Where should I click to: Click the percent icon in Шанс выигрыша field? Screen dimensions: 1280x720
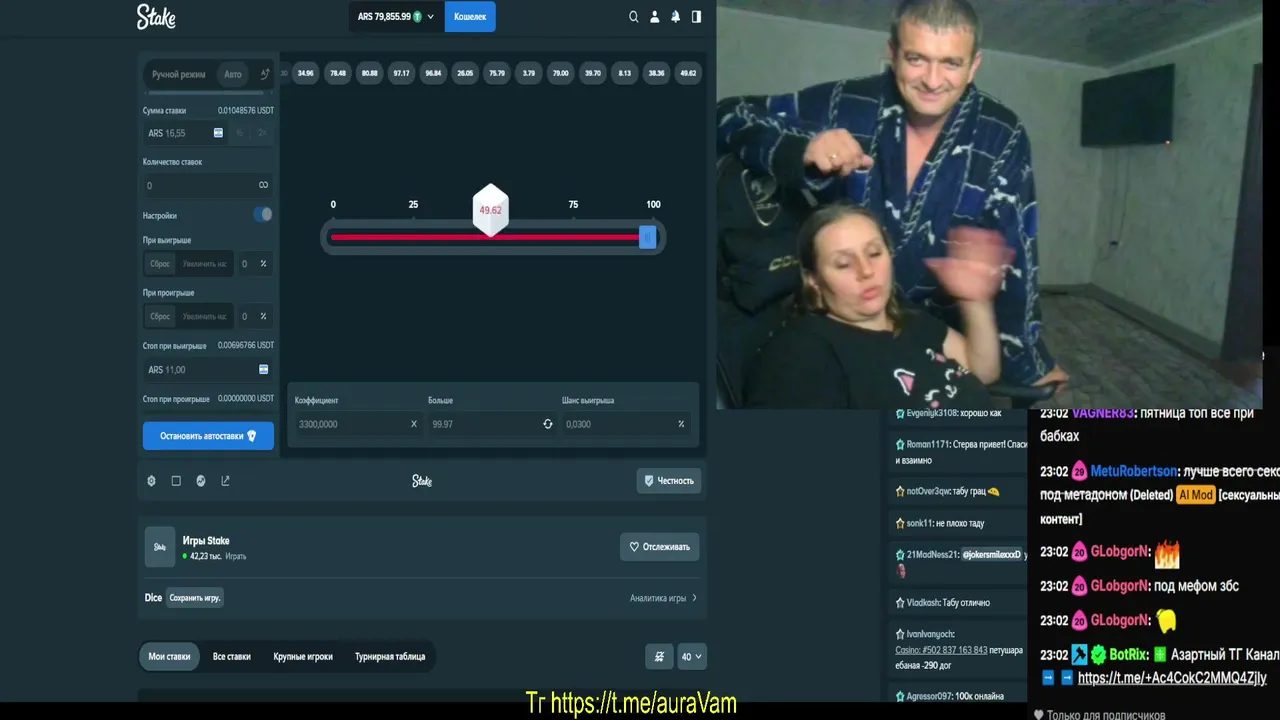pyautogui.click(x=681, y=424)
